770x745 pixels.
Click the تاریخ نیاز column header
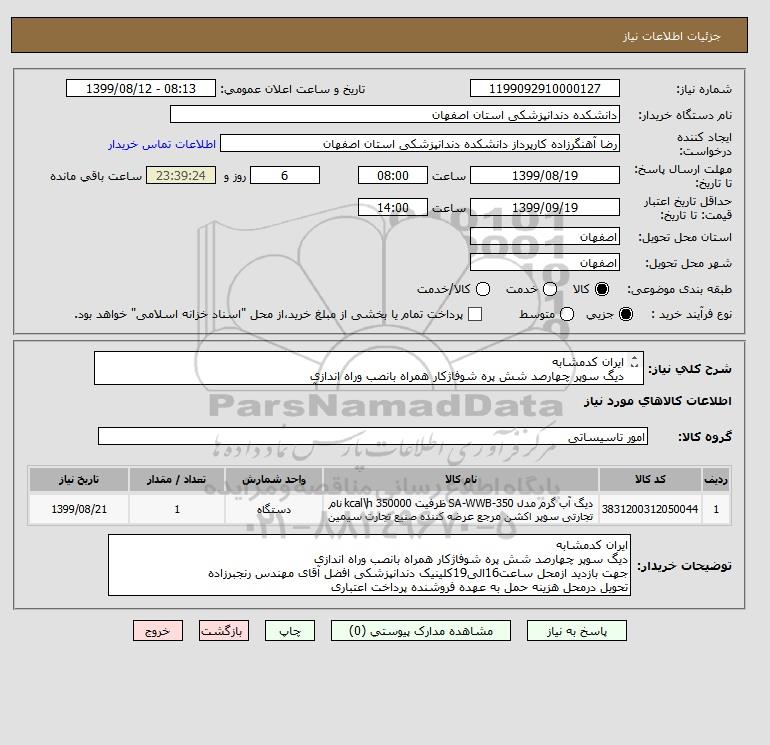pos(79,479)
